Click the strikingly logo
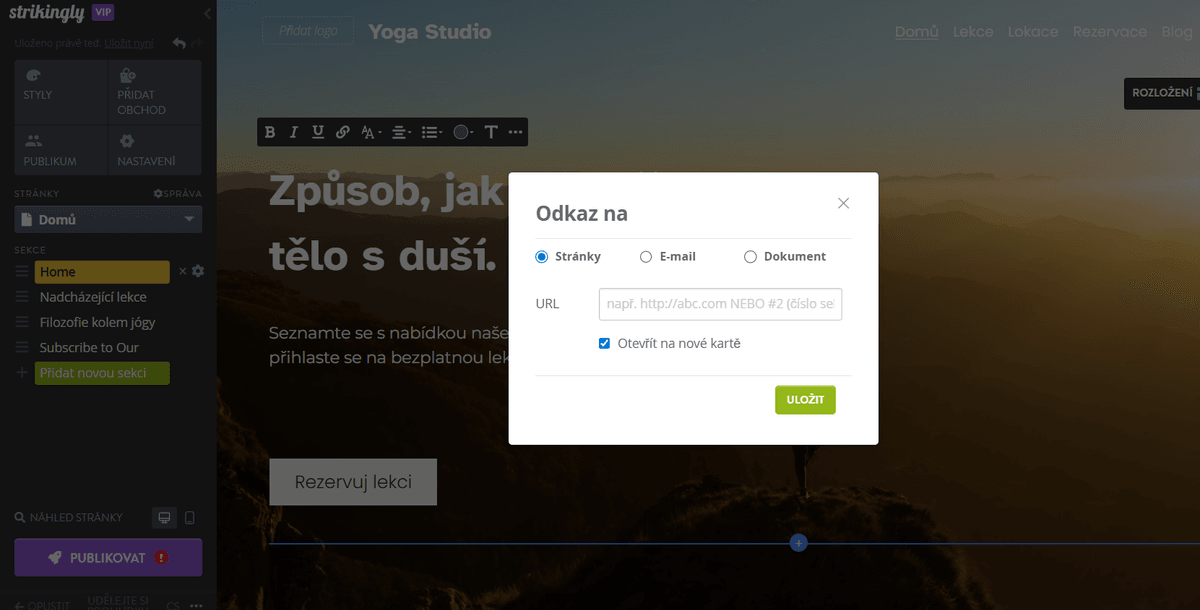This screenshot has height=610, width=1200. tap(46, 13)
